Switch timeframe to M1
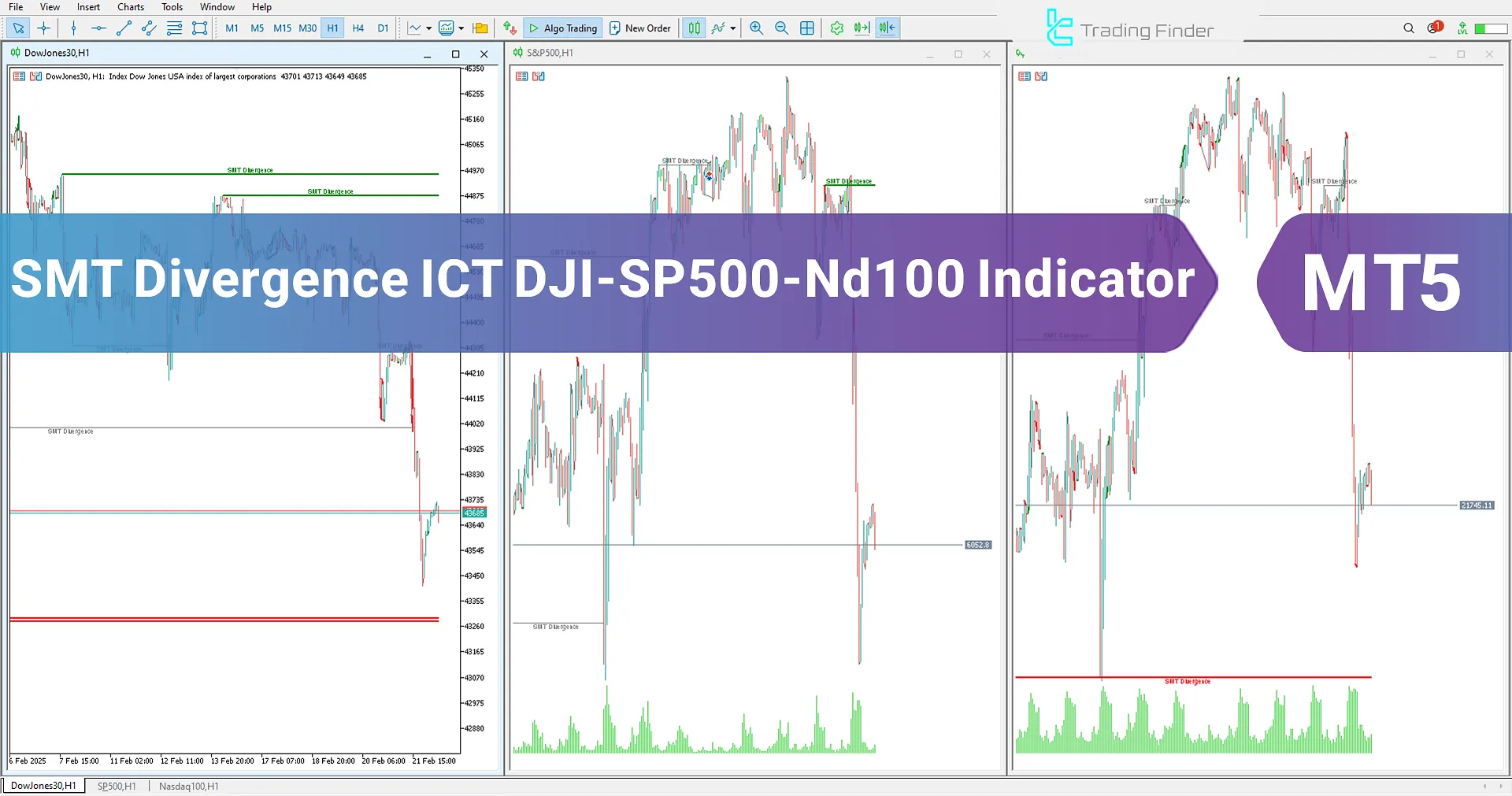Screen dimensions: 1512x796 232,28
